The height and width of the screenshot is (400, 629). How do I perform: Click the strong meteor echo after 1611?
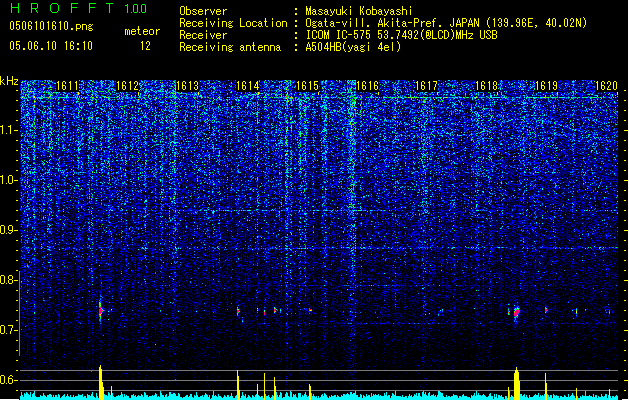[101, 311]
